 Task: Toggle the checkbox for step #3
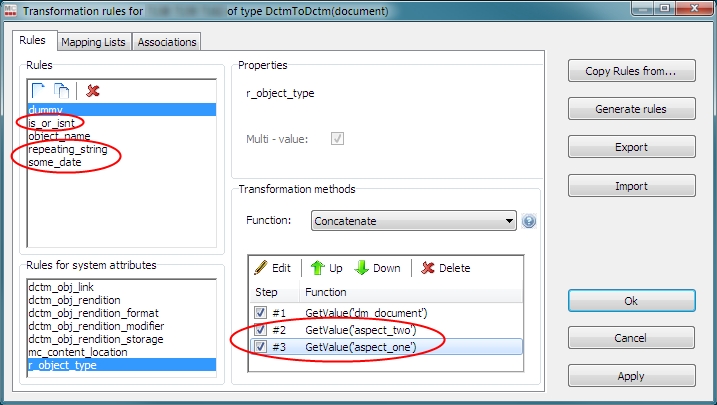tap(260, 347)
